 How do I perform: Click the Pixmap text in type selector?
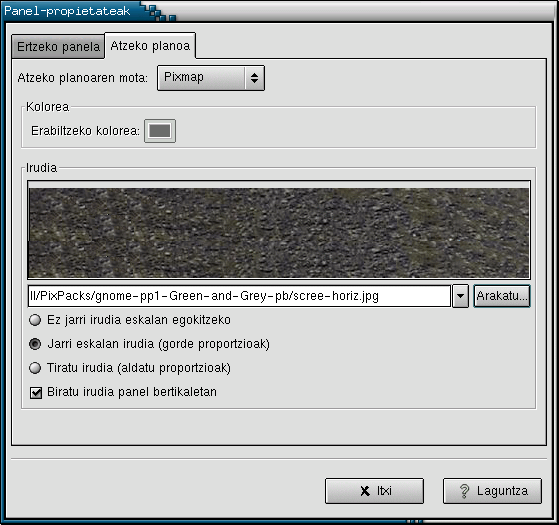[184, 77]
